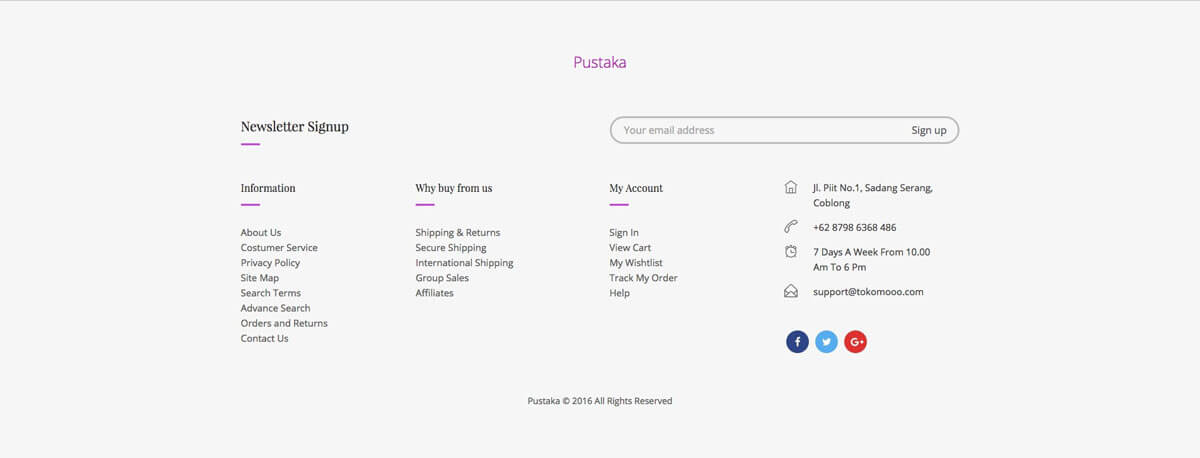Click the Sign In link

coord(624,233)
